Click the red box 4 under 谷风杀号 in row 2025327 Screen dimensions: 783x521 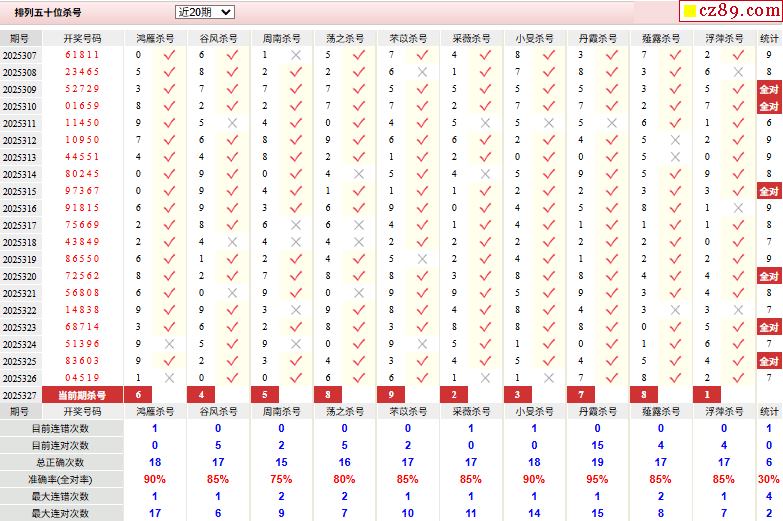point(201,395)
